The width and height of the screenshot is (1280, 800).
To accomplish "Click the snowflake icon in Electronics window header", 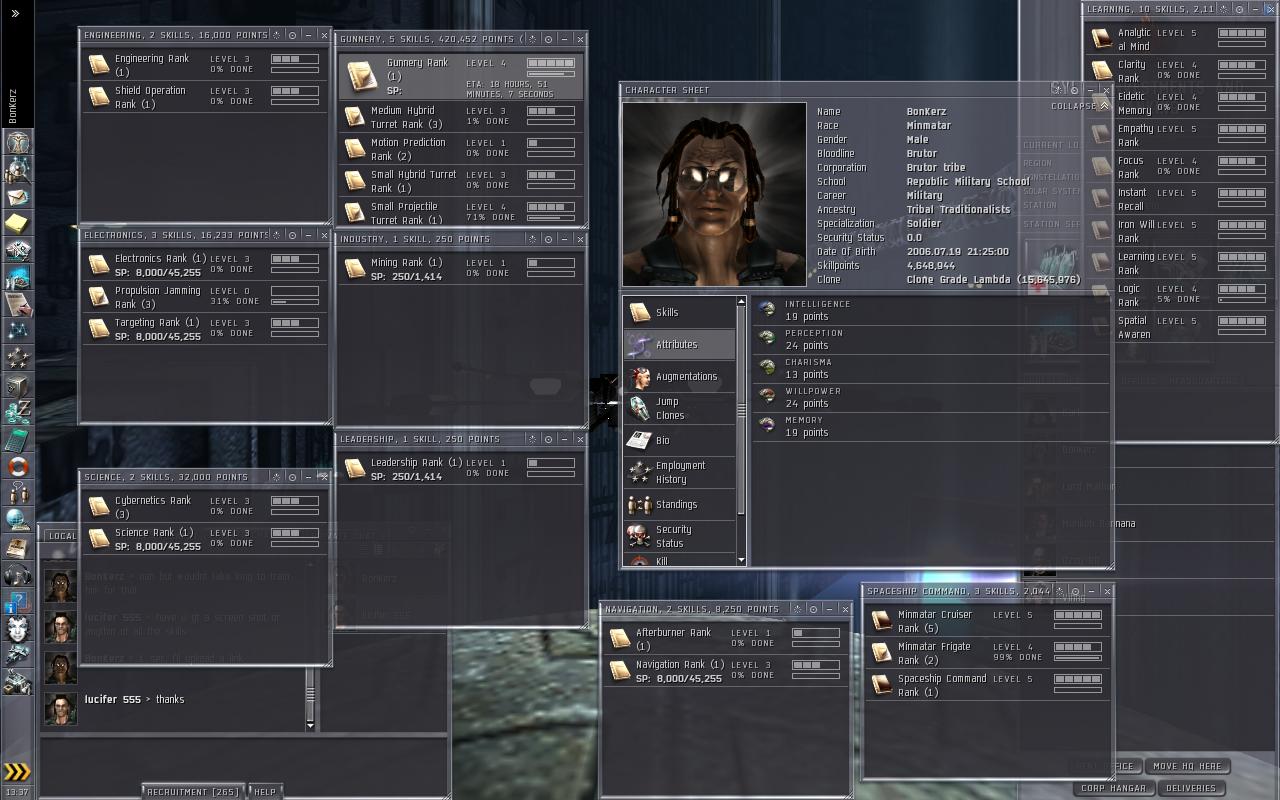I will pyautogui.click(x=278, y=235).
